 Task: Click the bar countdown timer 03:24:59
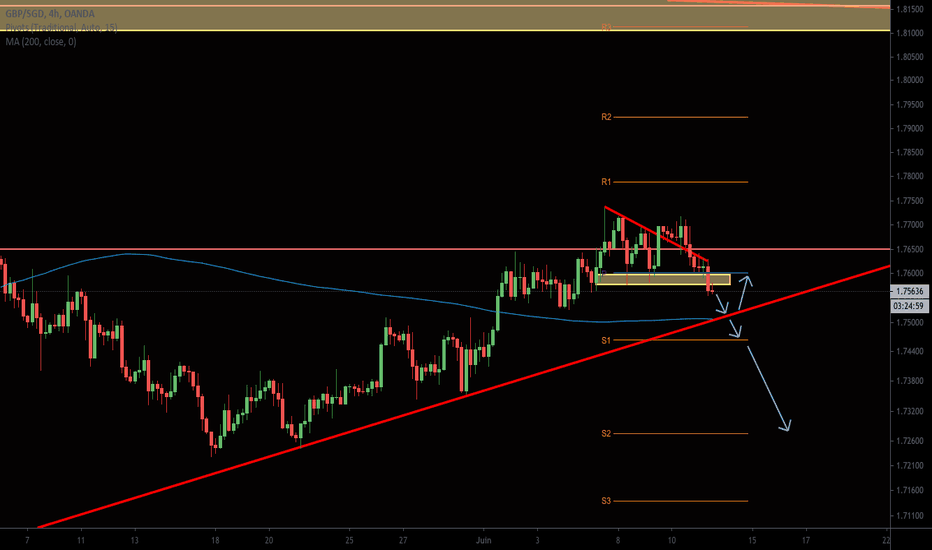point(909,306)
